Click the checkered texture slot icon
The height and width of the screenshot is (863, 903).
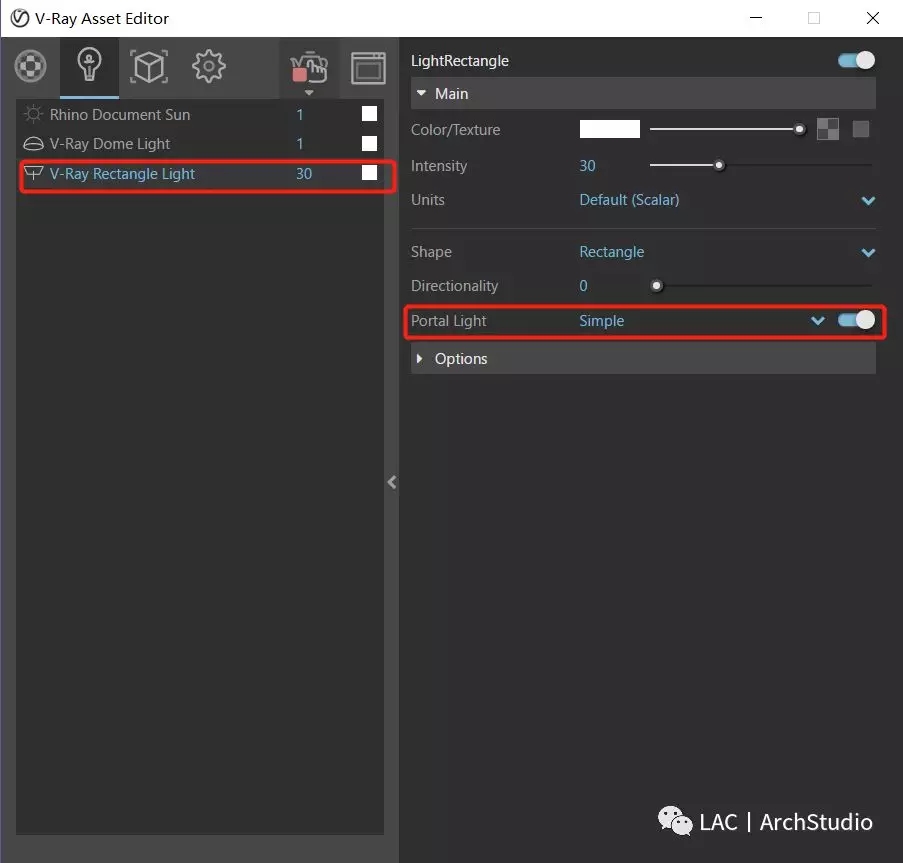828,130
